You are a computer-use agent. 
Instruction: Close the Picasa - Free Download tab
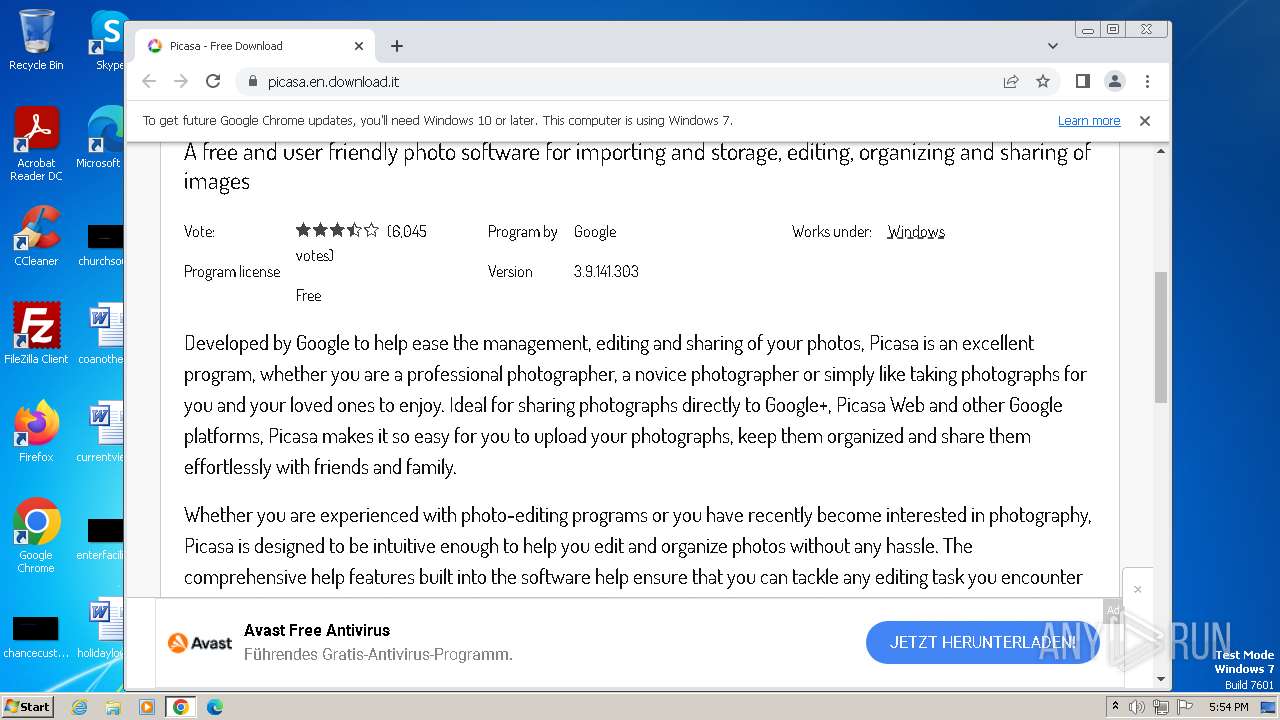tap(359, 46)
